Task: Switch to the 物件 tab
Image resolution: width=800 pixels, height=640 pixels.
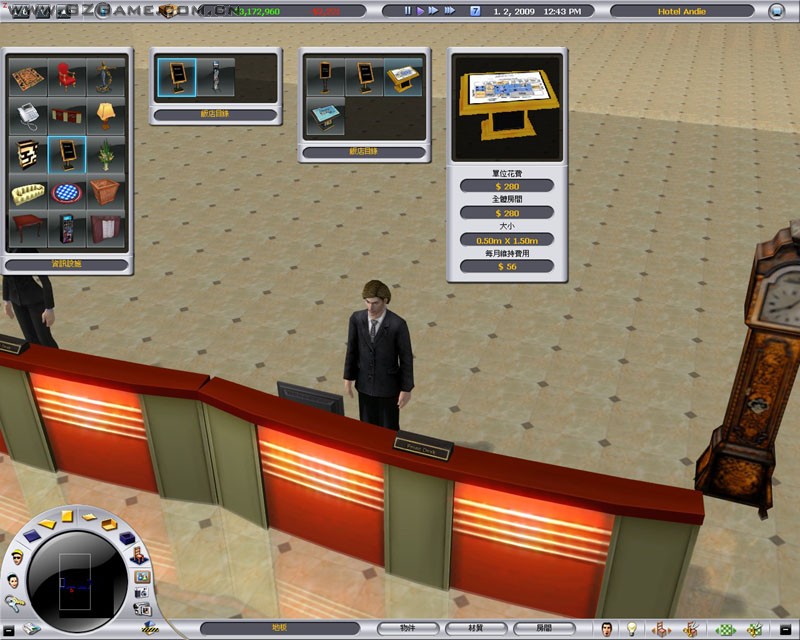Action: point(407,628)
